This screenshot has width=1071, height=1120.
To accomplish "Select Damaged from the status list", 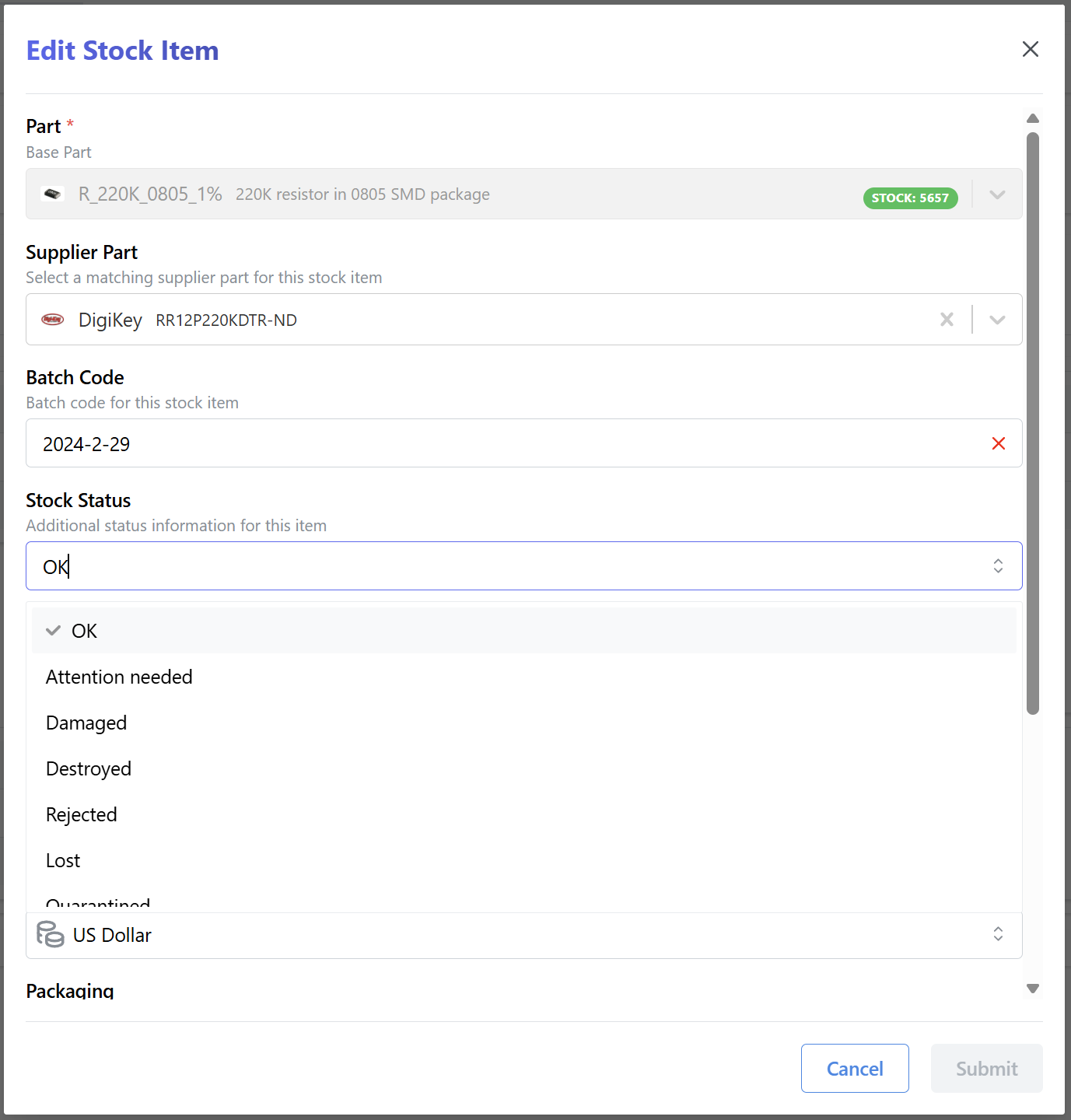I will (x=86, y=723).
